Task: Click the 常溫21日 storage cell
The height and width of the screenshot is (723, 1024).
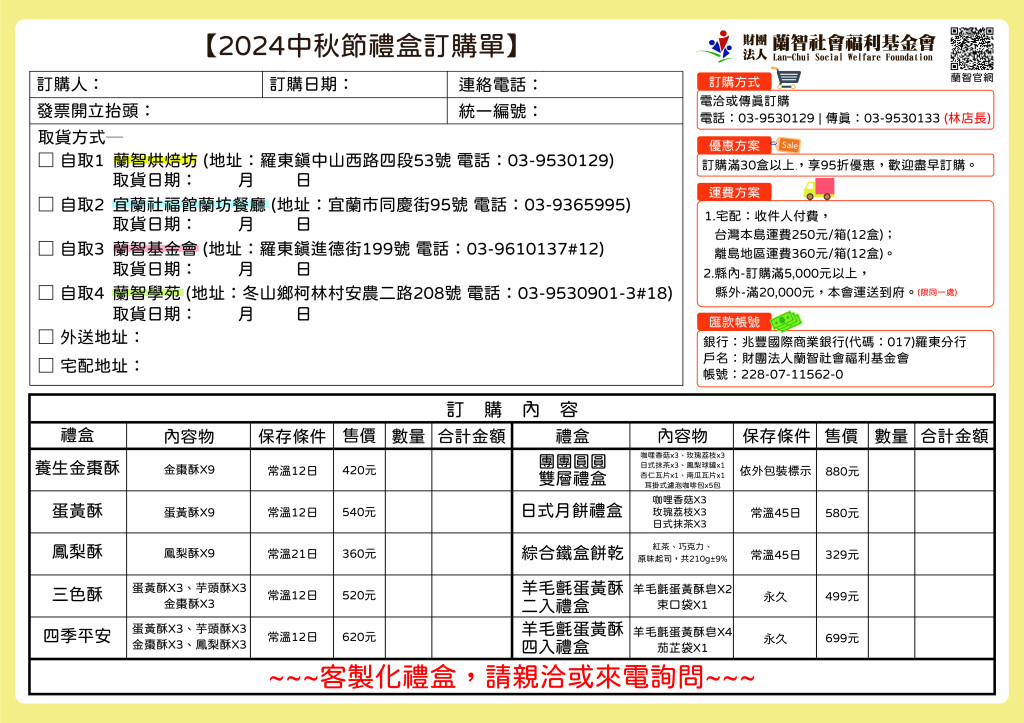Action: tap(292, 553)
